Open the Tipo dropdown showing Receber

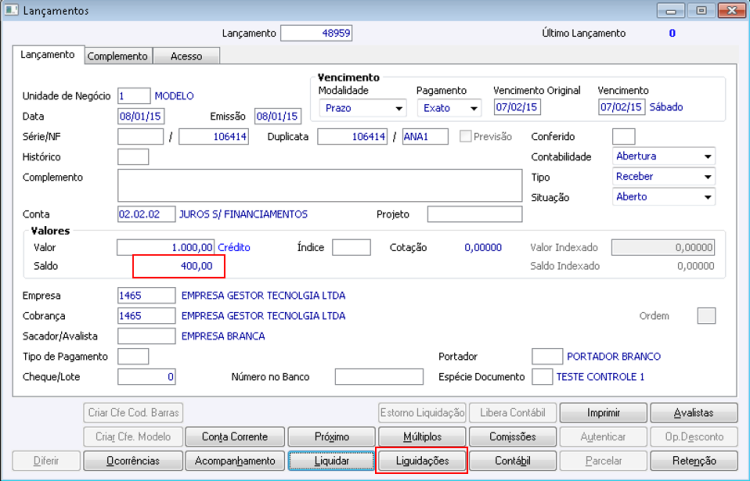pos(663,176)
